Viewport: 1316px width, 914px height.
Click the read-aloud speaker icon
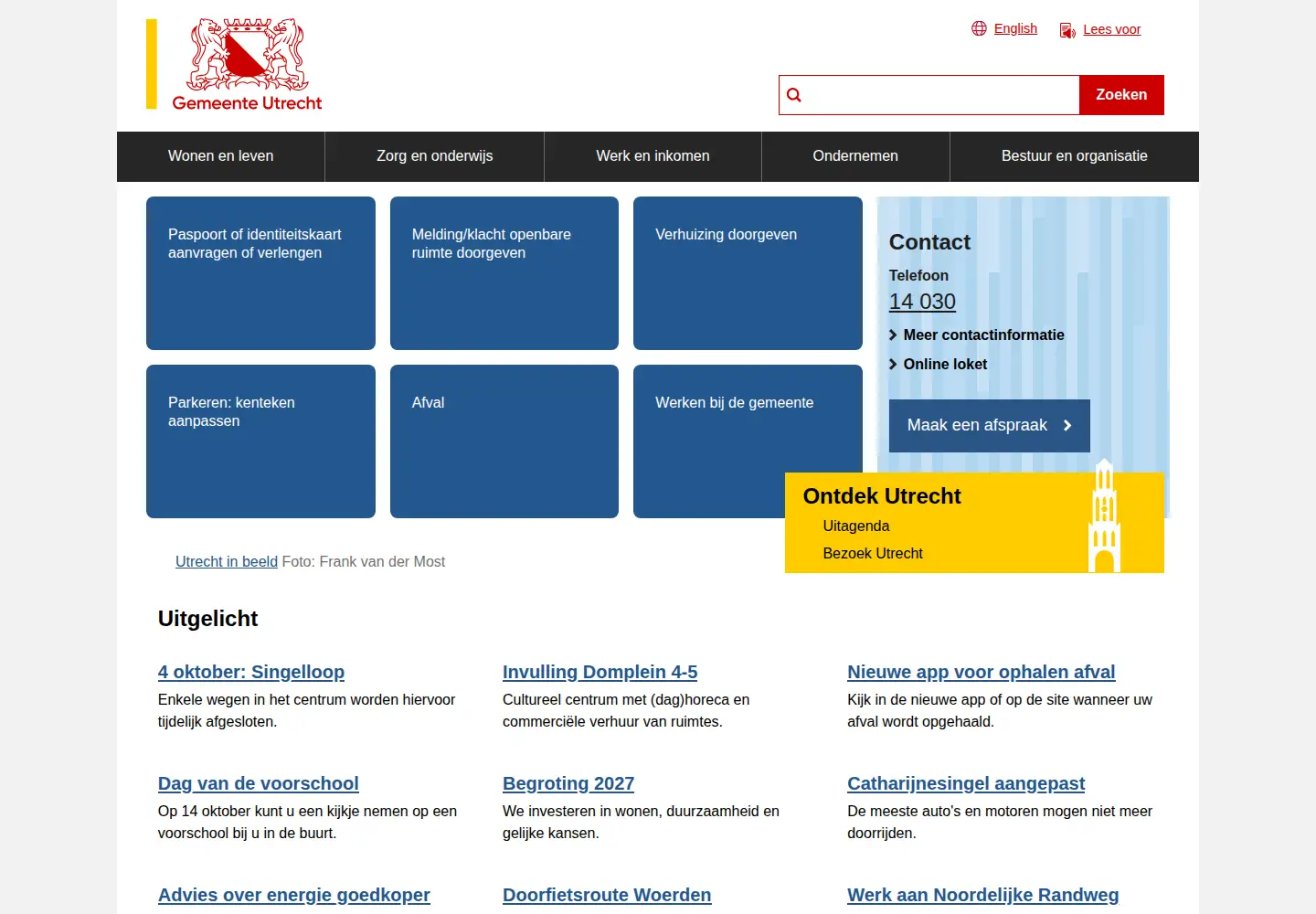point(1067,30)
